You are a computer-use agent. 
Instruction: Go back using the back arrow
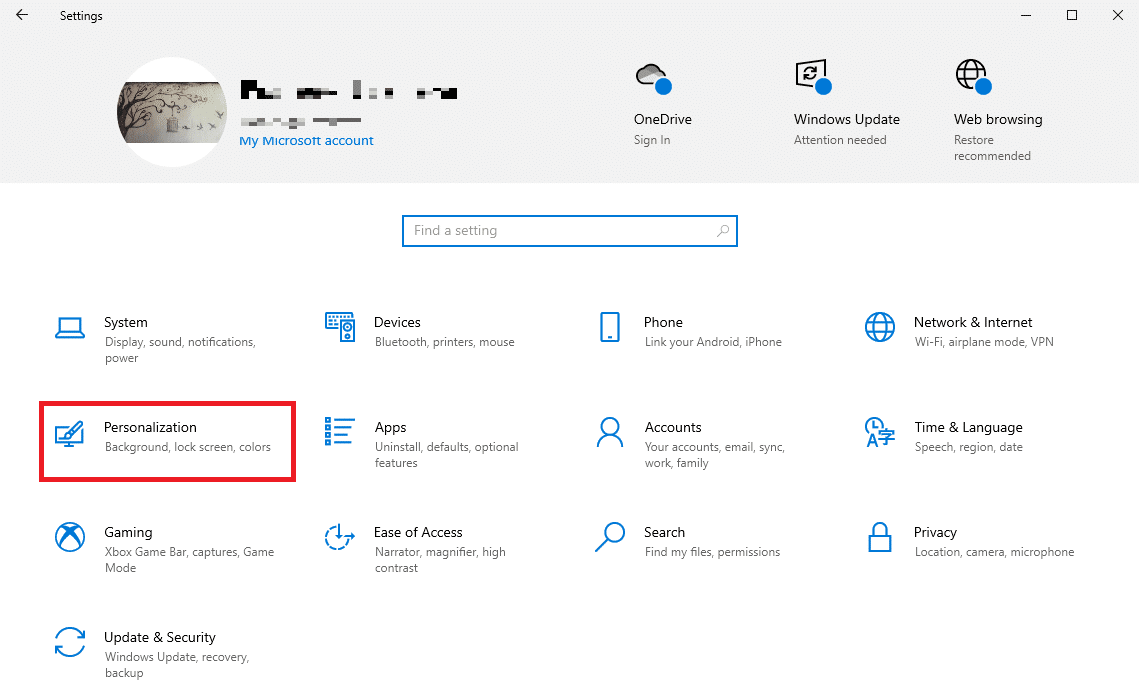point(22,15)
